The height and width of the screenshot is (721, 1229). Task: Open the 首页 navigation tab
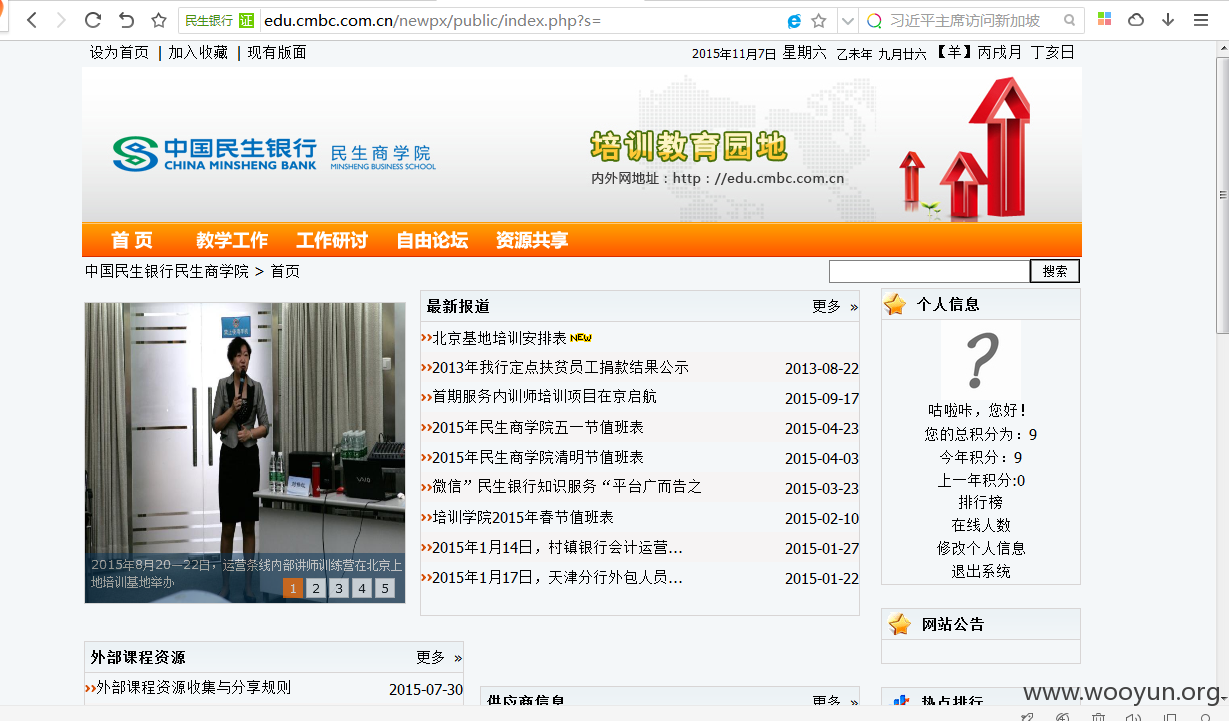(x=132, y=240)
